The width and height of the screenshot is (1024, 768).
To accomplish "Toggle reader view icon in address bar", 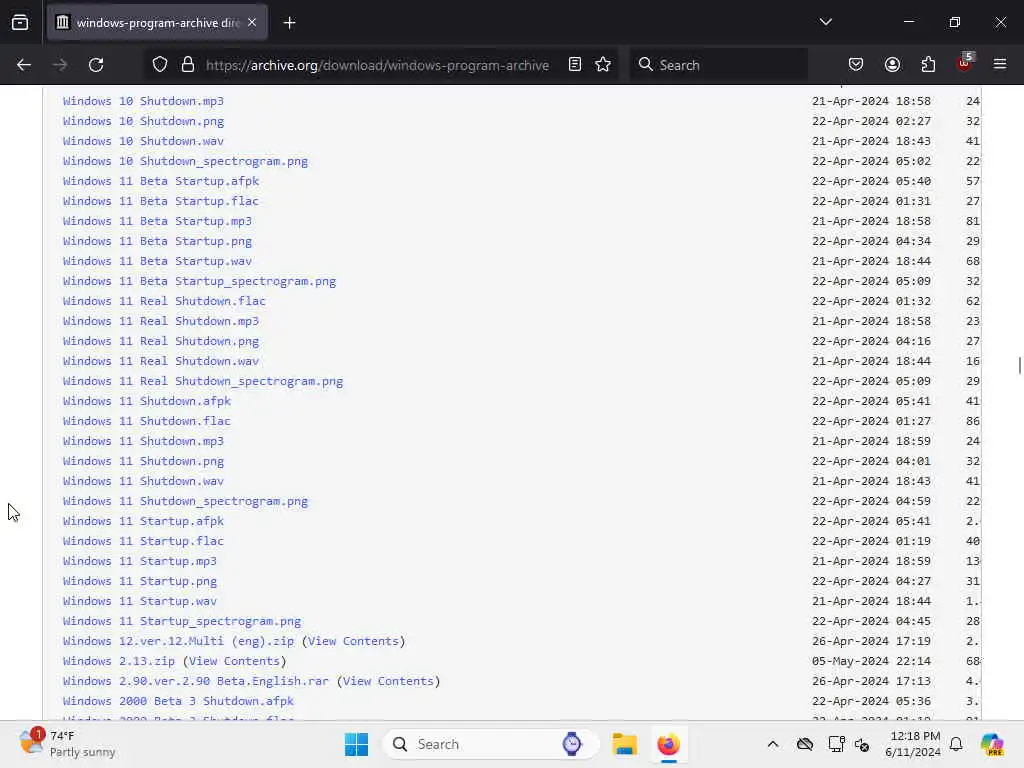I will pos(575,65).
